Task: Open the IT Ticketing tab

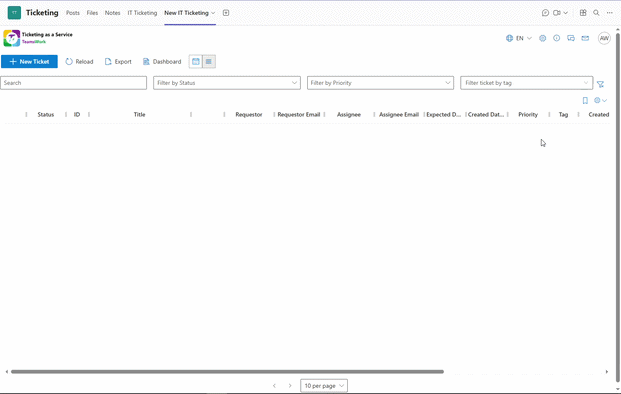Action: click(x=142, y=13)
